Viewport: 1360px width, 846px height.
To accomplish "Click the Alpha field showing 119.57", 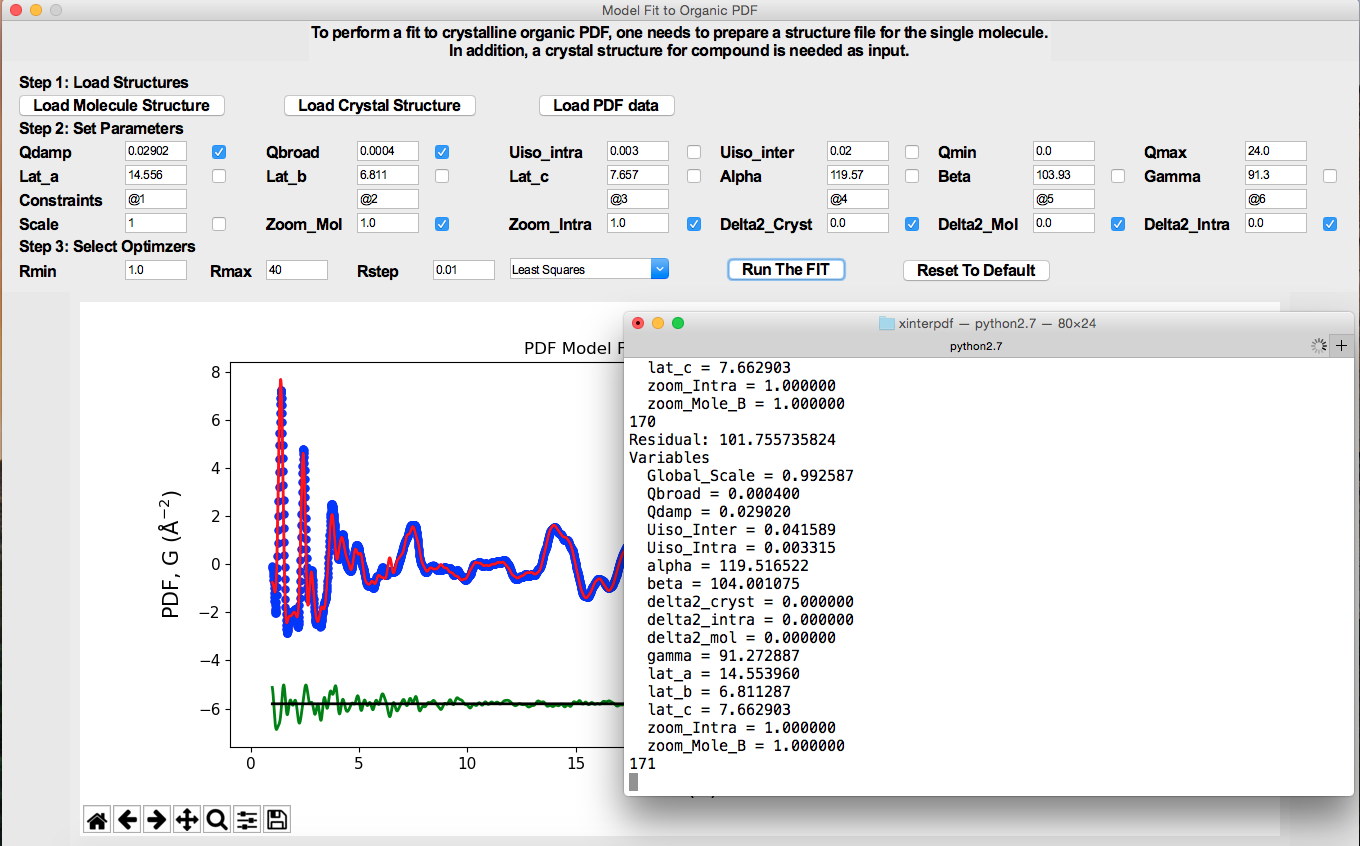I will 858,175.
